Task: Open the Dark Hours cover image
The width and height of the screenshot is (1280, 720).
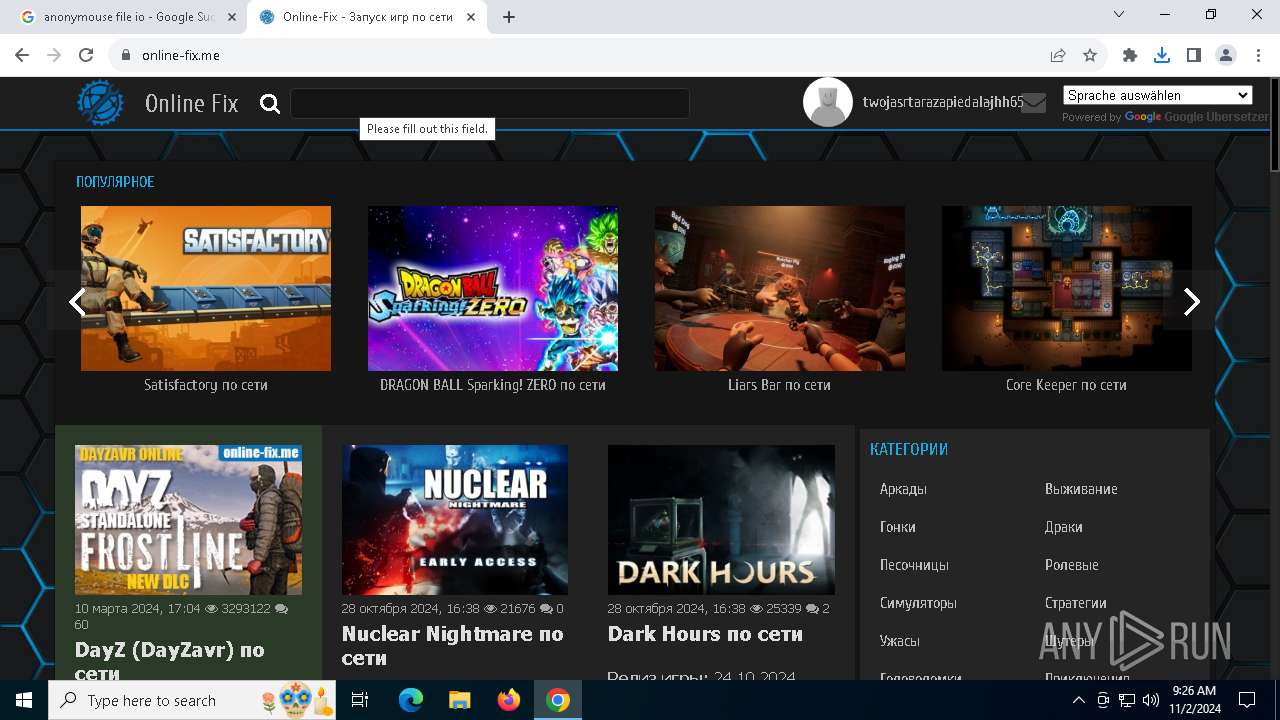Action: (x=721, y=520)
